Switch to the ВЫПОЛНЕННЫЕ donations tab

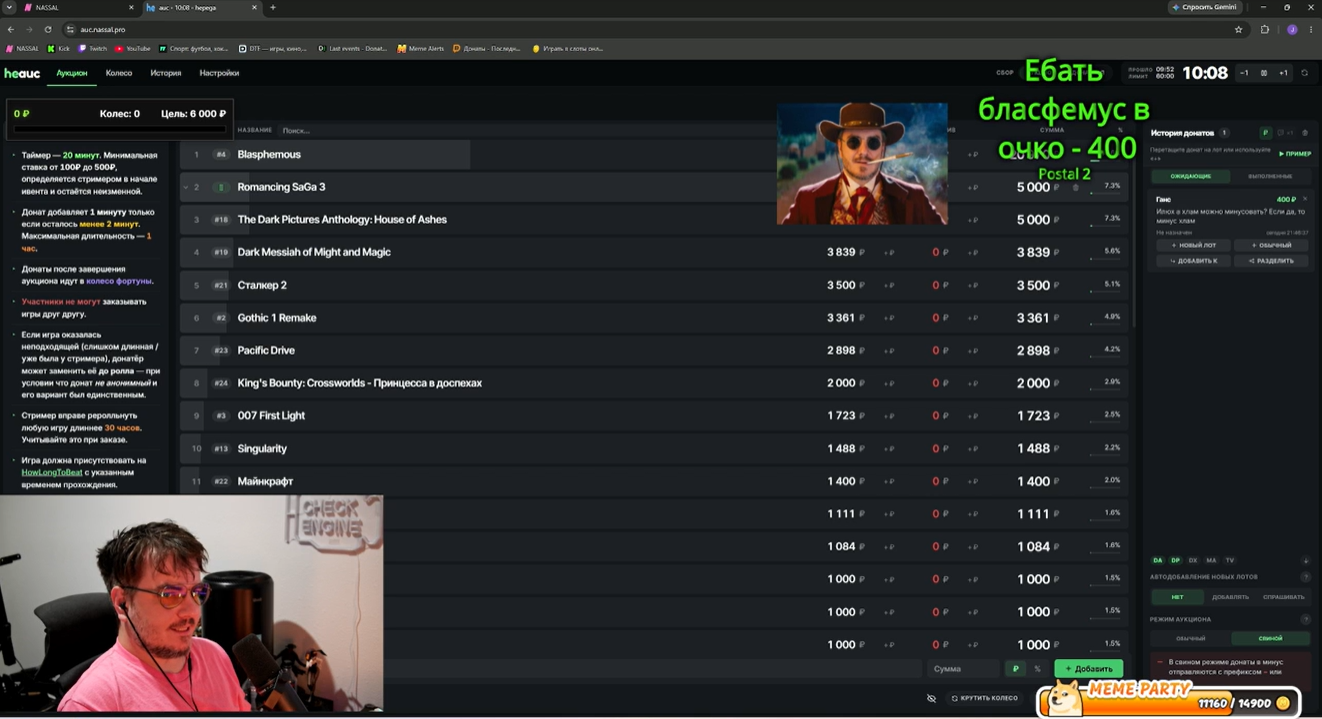1270,176
